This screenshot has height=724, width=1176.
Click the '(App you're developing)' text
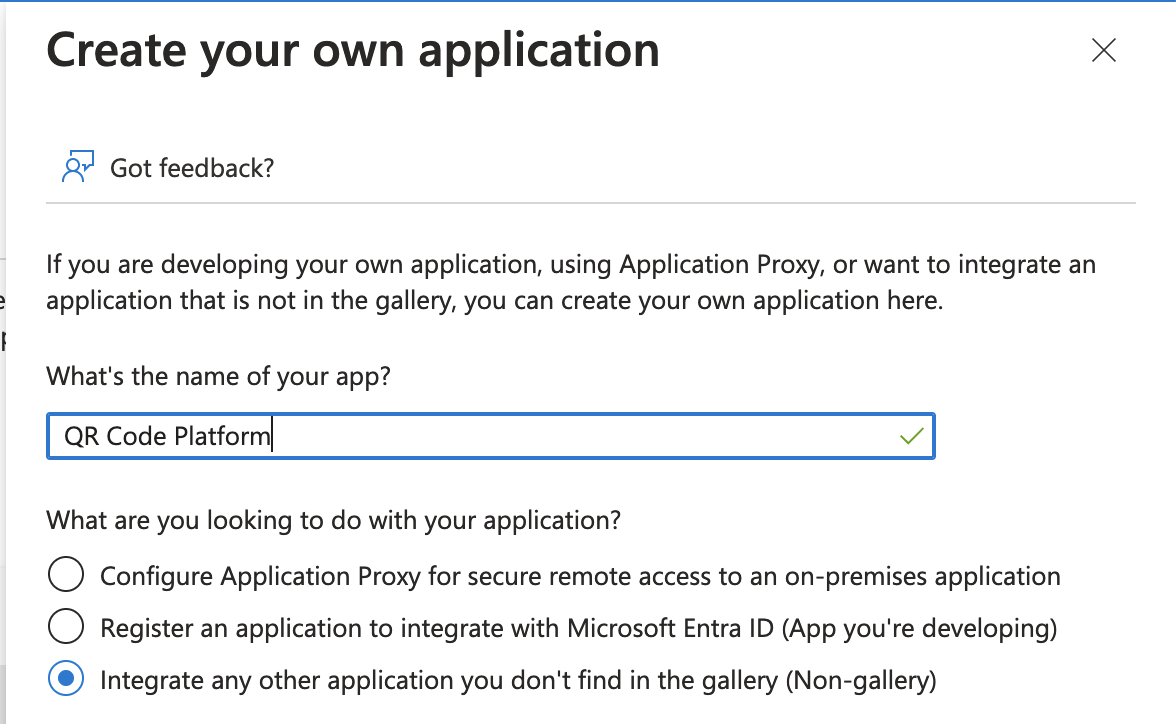point(920,628)
